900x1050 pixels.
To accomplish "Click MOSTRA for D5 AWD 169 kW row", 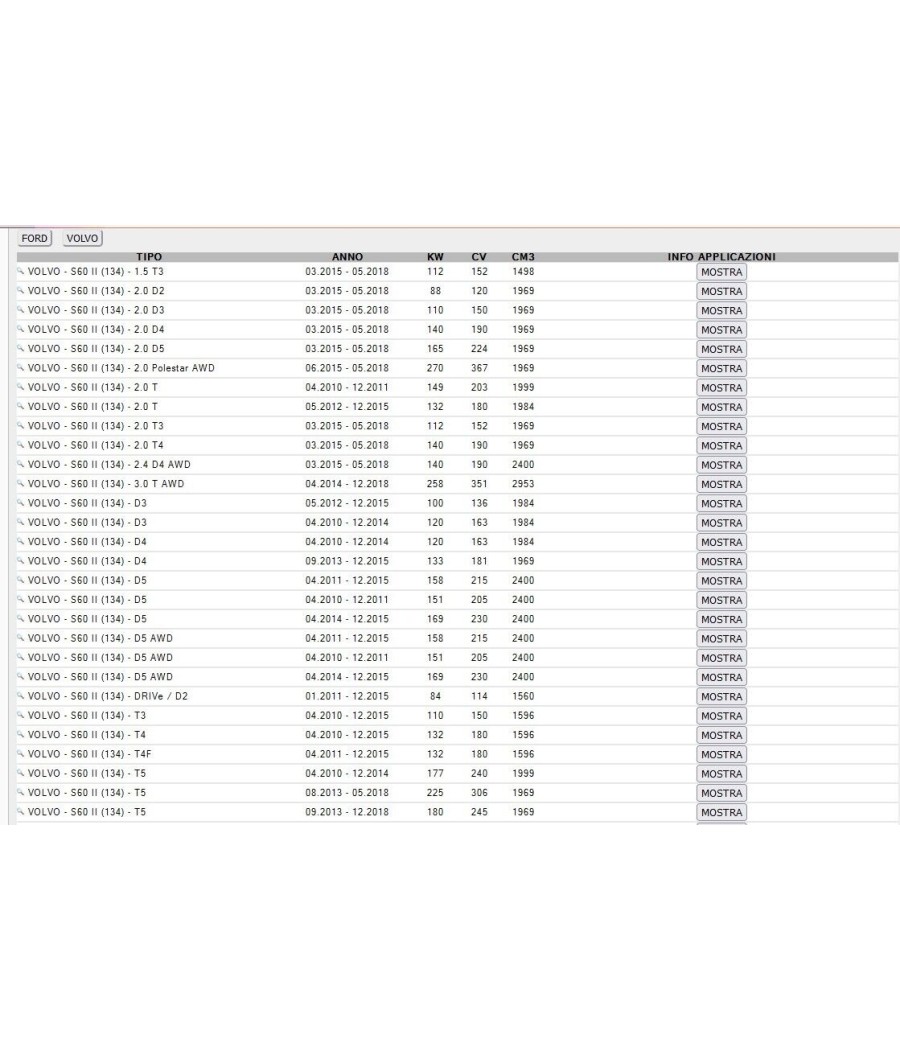I will (721, 677).
